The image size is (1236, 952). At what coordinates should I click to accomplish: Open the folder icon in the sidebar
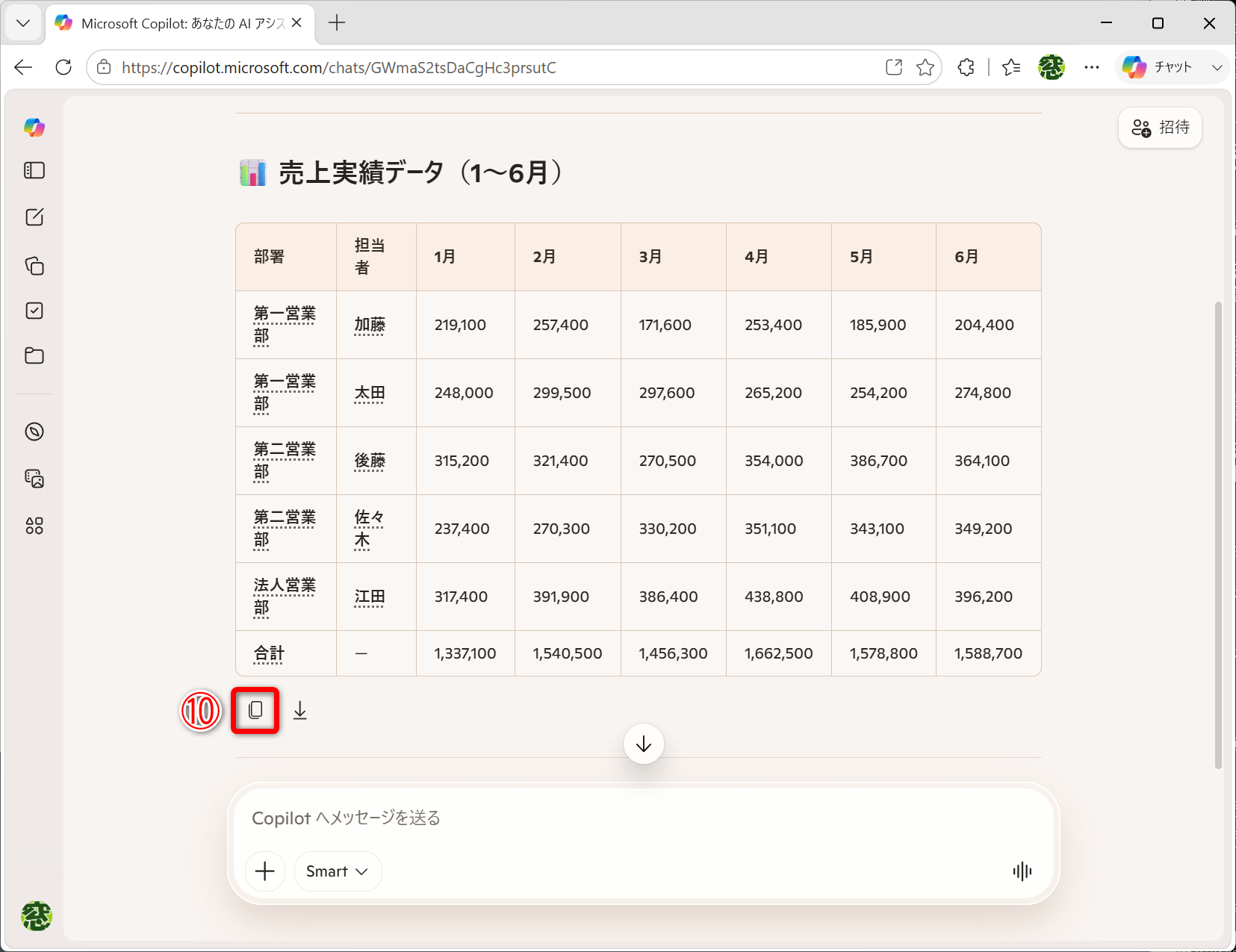click(34, 355)
